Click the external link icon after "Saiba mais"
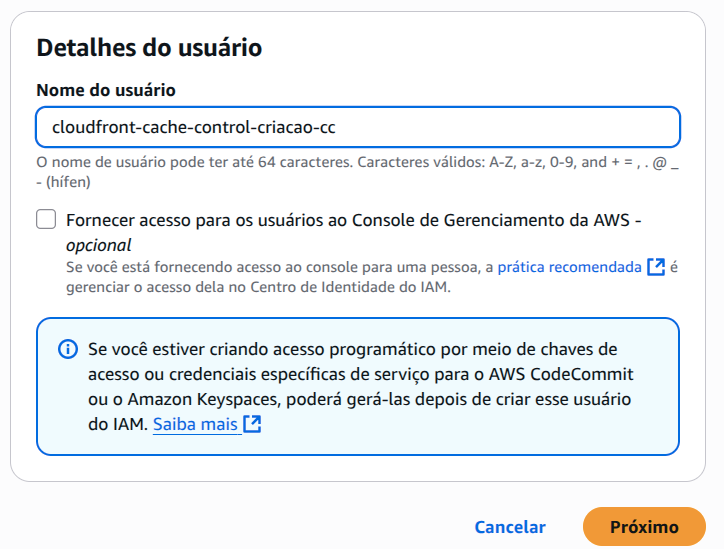 pos(253,424)
